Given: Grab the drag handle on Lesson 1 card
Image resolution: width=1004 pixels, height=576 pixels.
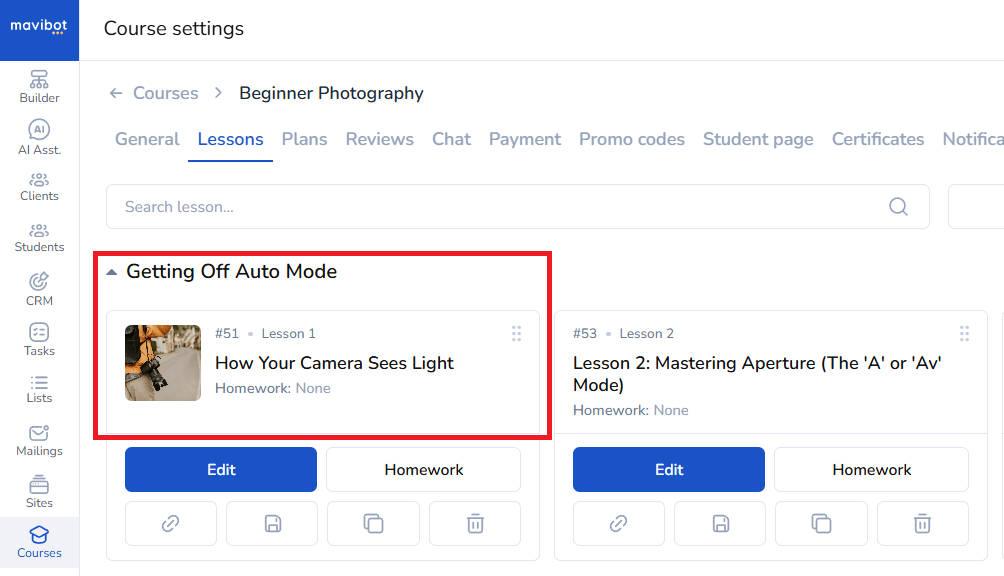Looking at the screenshot, I should [516, 334].
